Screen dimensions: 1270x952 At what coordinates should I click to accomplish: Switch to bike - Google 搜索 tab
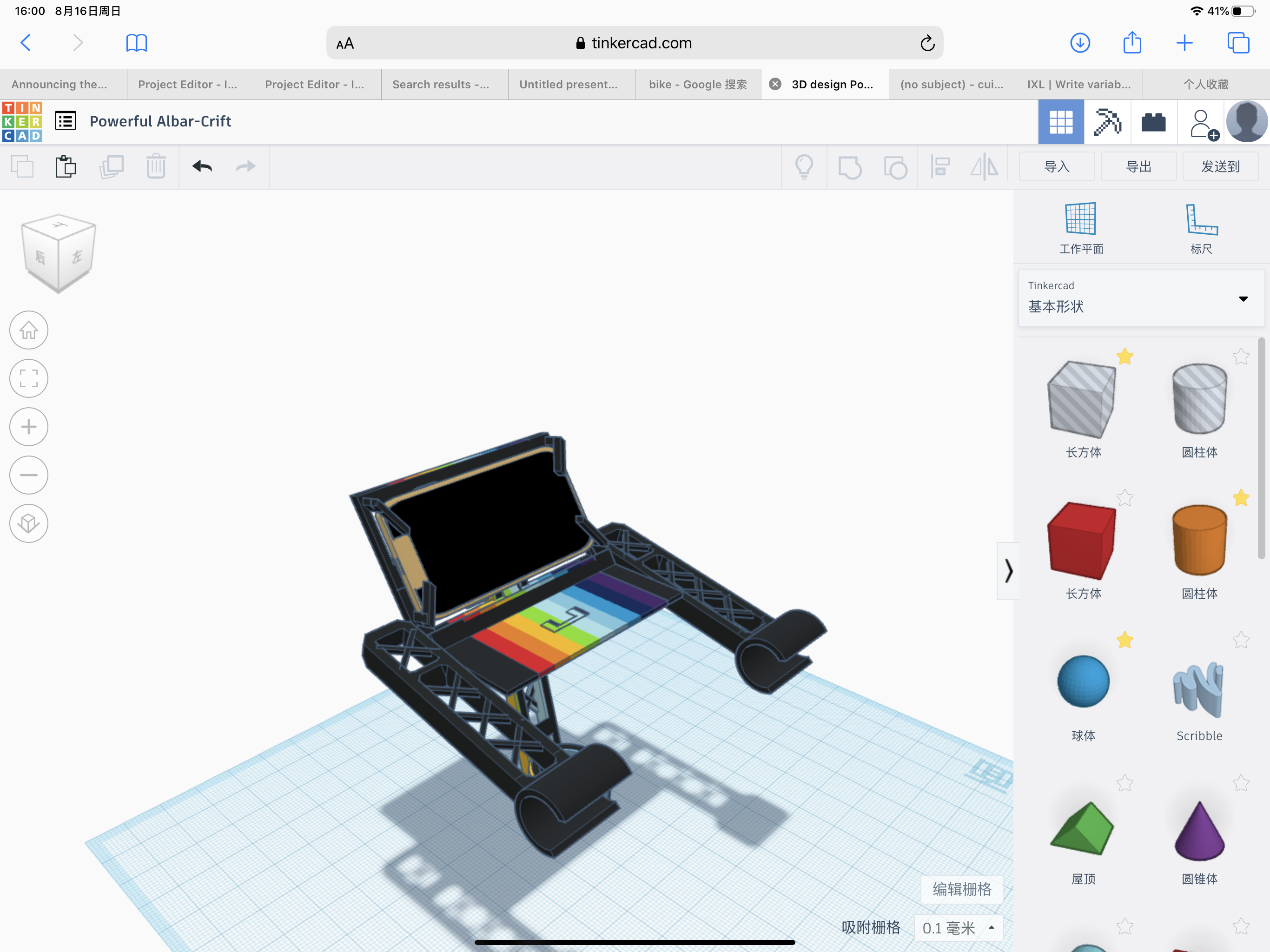[698, 85]
